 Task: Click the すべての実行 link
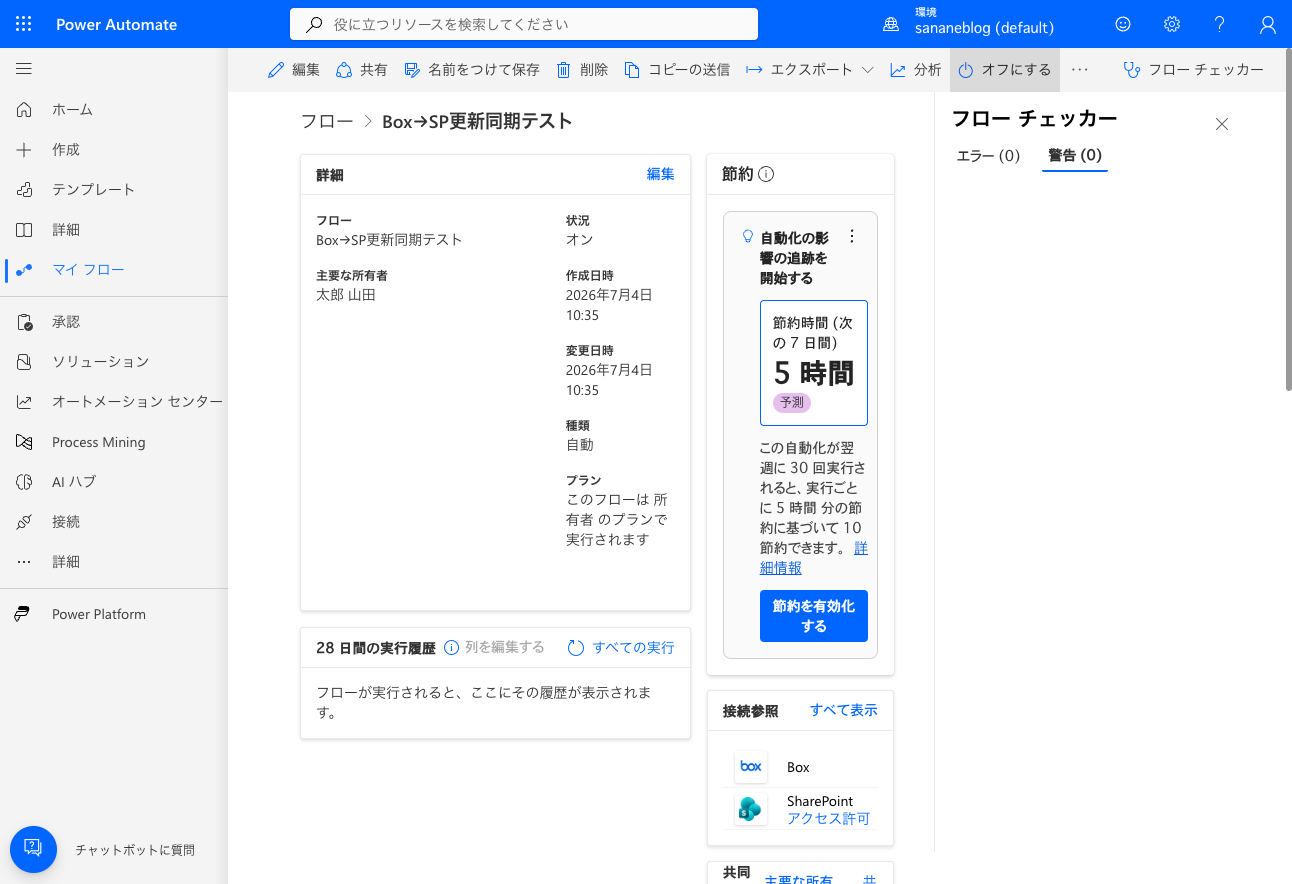(x=621, y=647)
